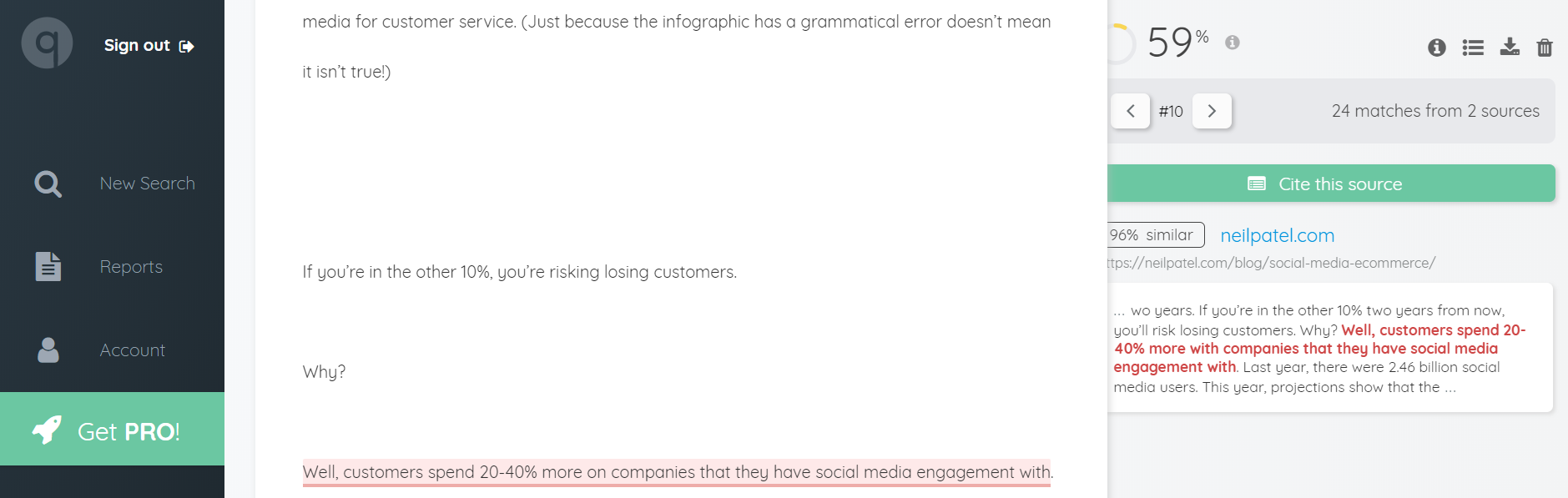
Task: Go to previous match chevron
Action: point(1131,111)
